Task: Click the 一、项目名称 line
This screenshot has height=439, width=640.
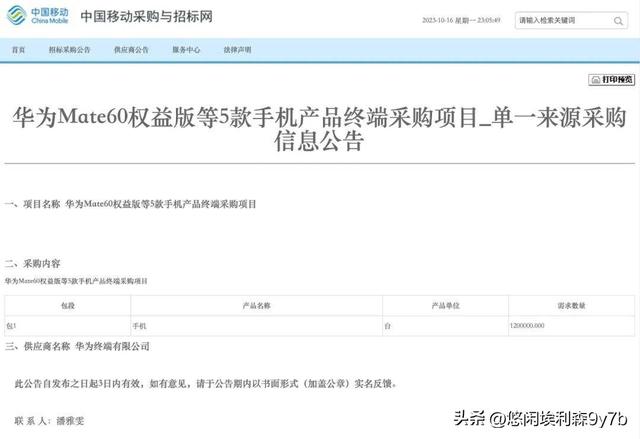Action: click(131, 204)
